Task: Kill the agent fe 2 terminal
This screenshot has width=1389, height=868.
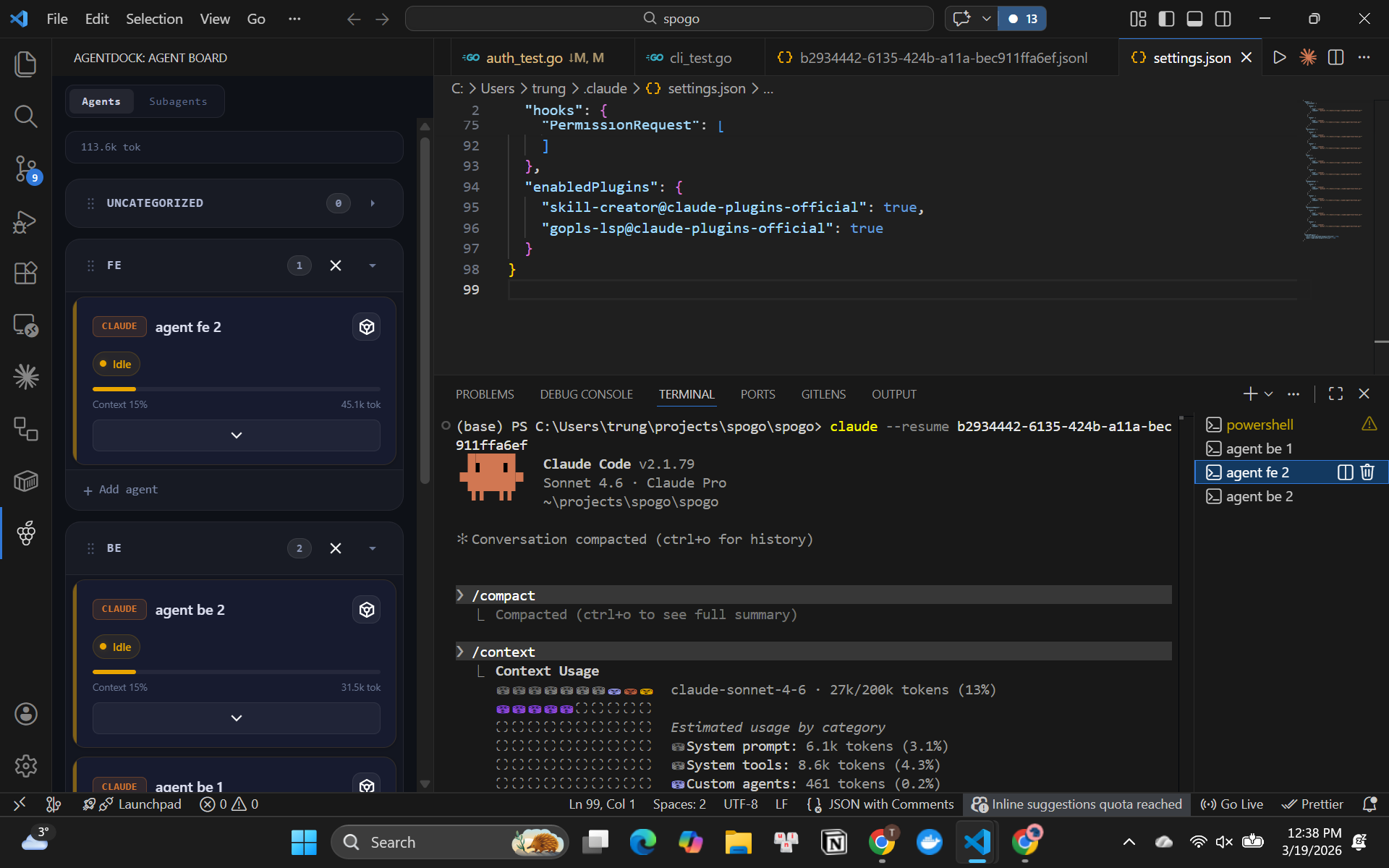Action: coord(1367,472)
